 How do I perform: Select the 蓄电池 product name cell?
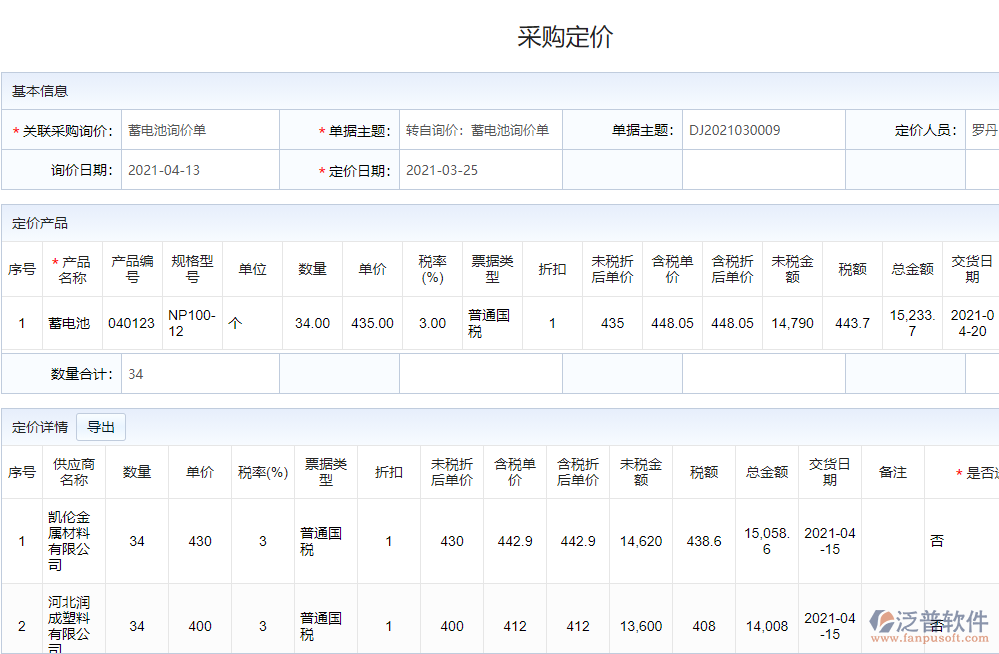tap(71, 322)
